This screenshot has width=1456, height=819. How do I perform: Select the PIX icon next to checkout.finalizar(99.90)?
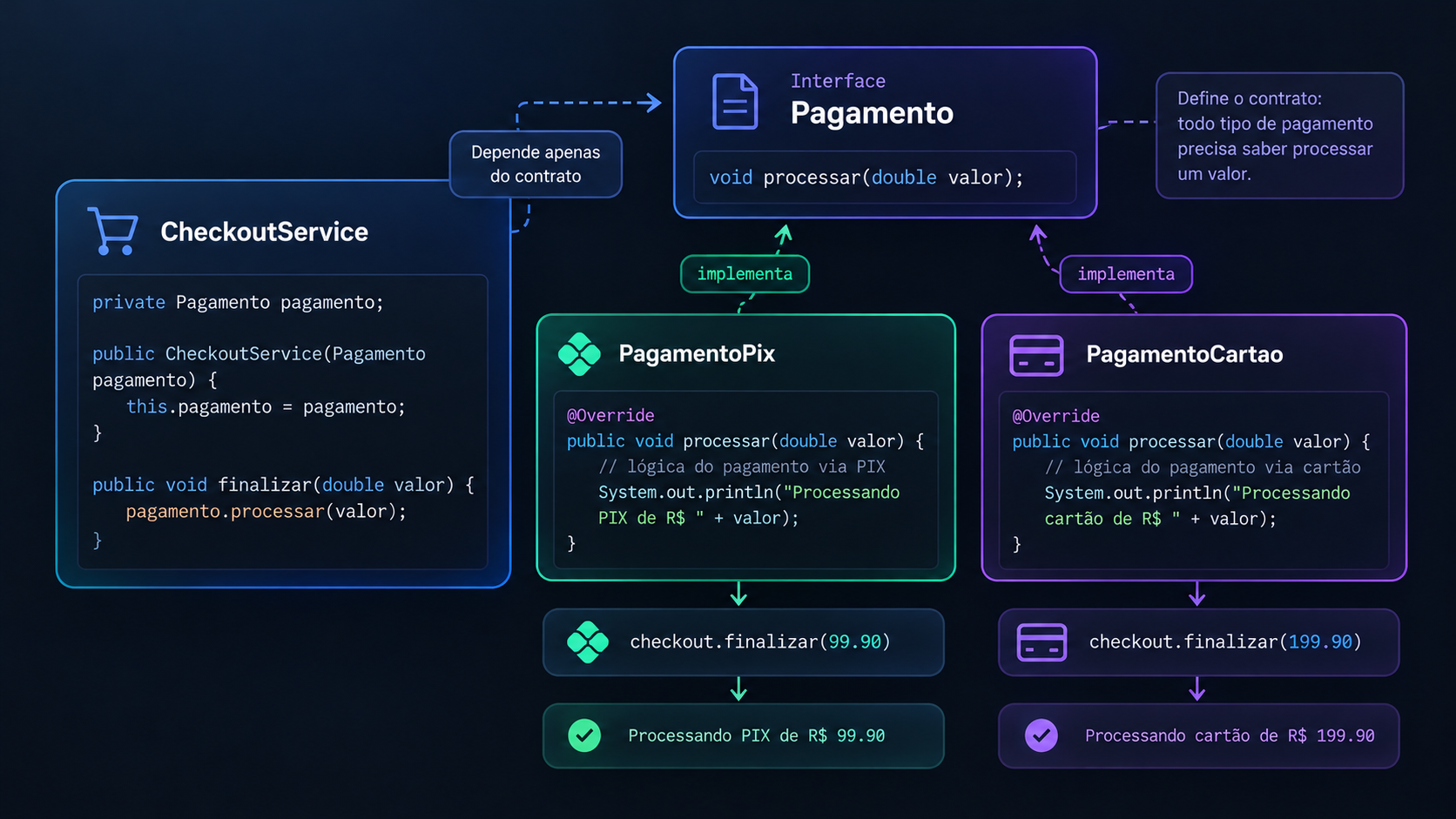[x=588, y=642]
